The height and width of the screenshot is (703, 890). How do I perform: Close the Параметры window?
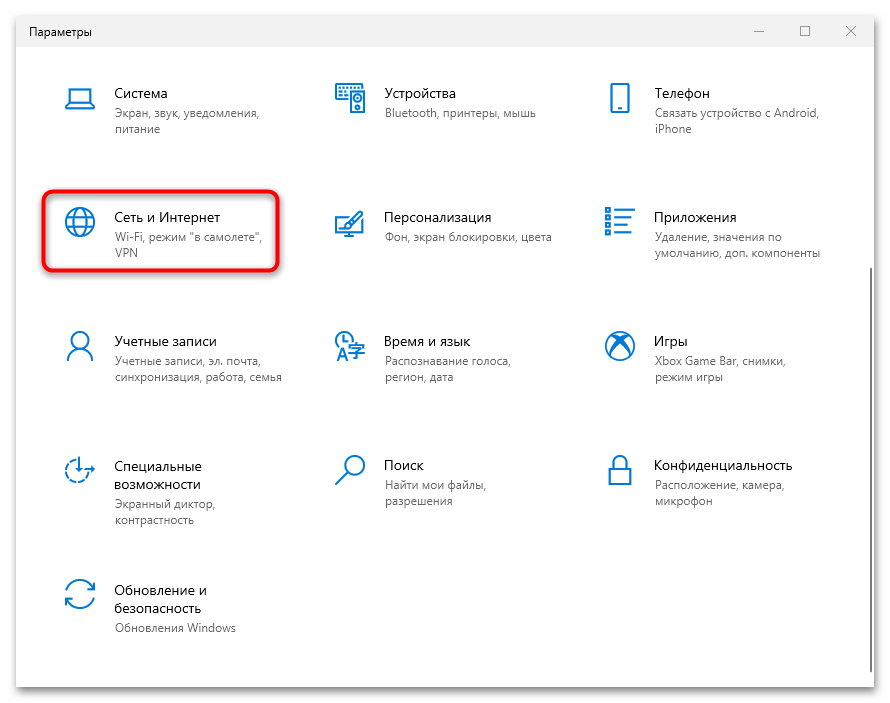tap(851, 31)
